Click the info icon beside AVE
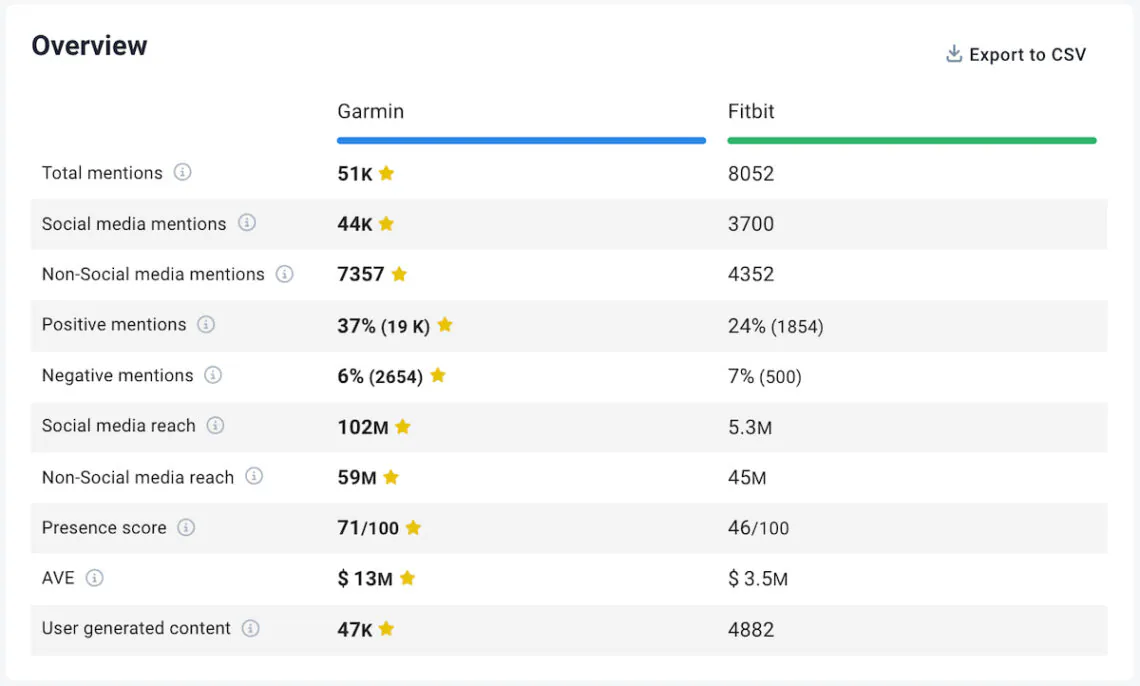This screenshot has width=1140, height=686. pyautogui.click(x=96, y=578)
